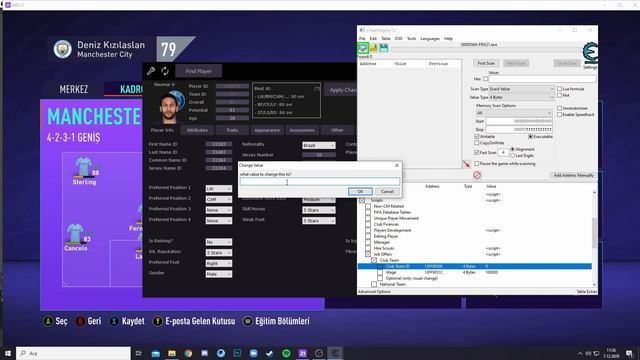Enable the Unrandomizer checkbox
This screenshot has width=640, height=360.
[x=560, y=108]
